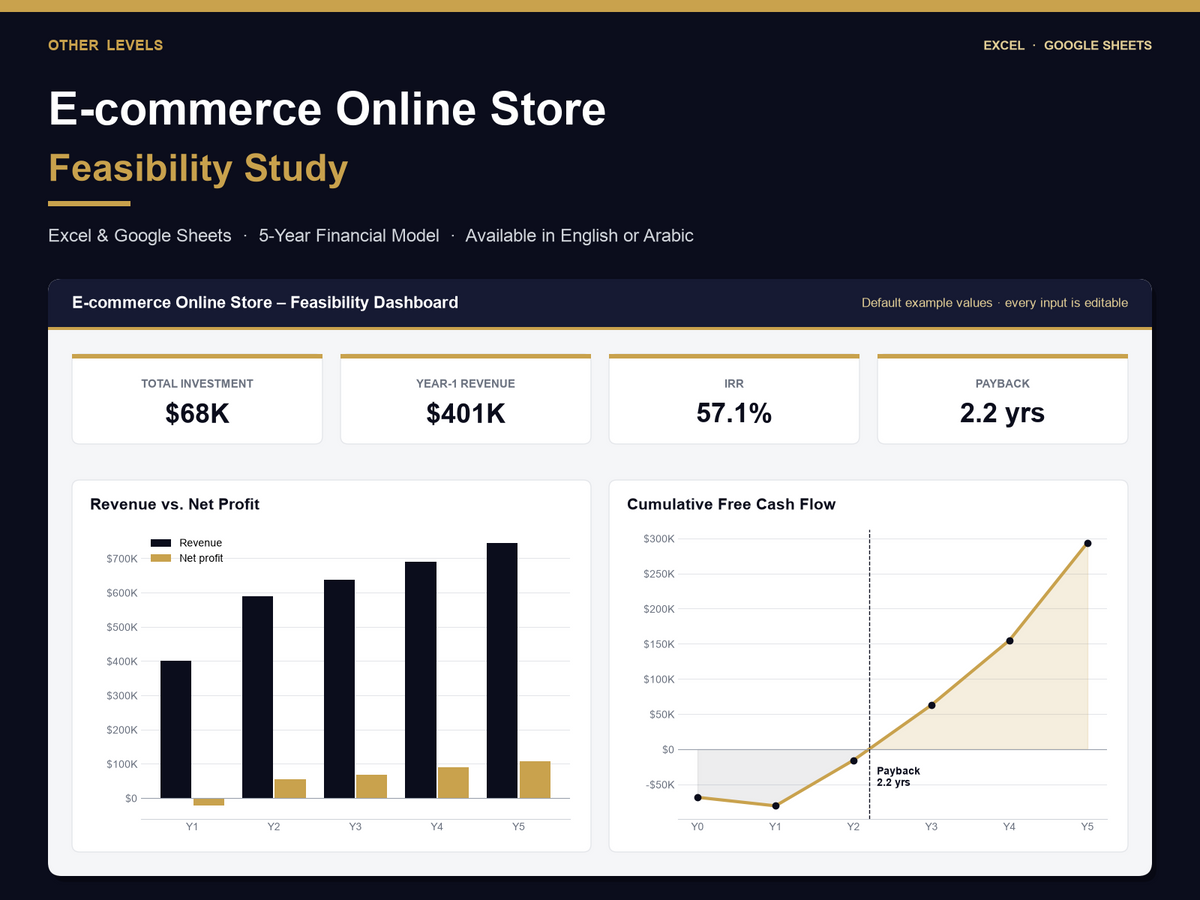Click the Y1 cash flow data point

[775, 805]
